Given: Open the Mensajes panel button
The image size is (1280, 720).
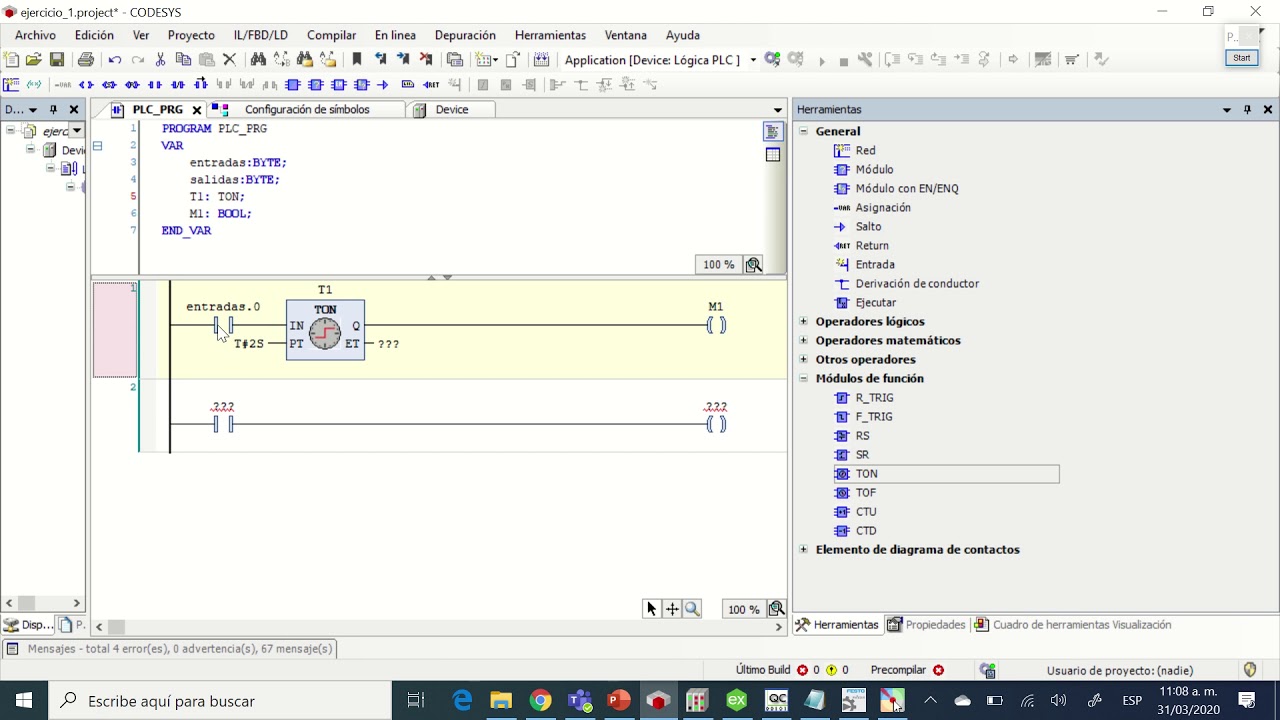Looking at the screenshot, I should point(171,649).
